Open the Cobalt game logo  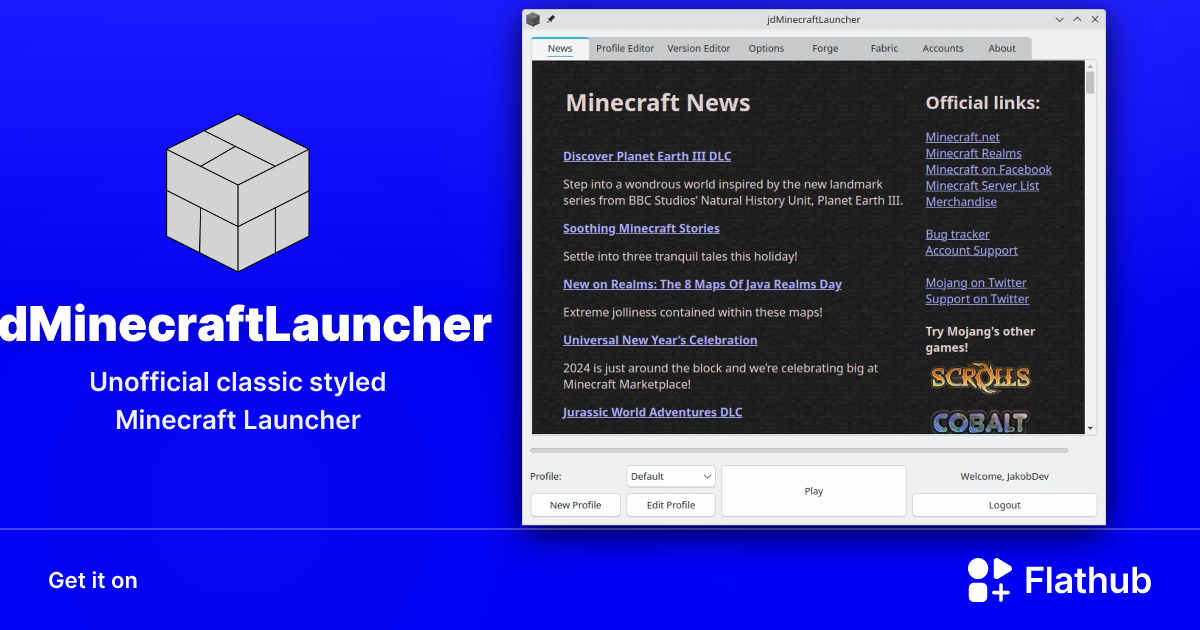pos(980,422)
